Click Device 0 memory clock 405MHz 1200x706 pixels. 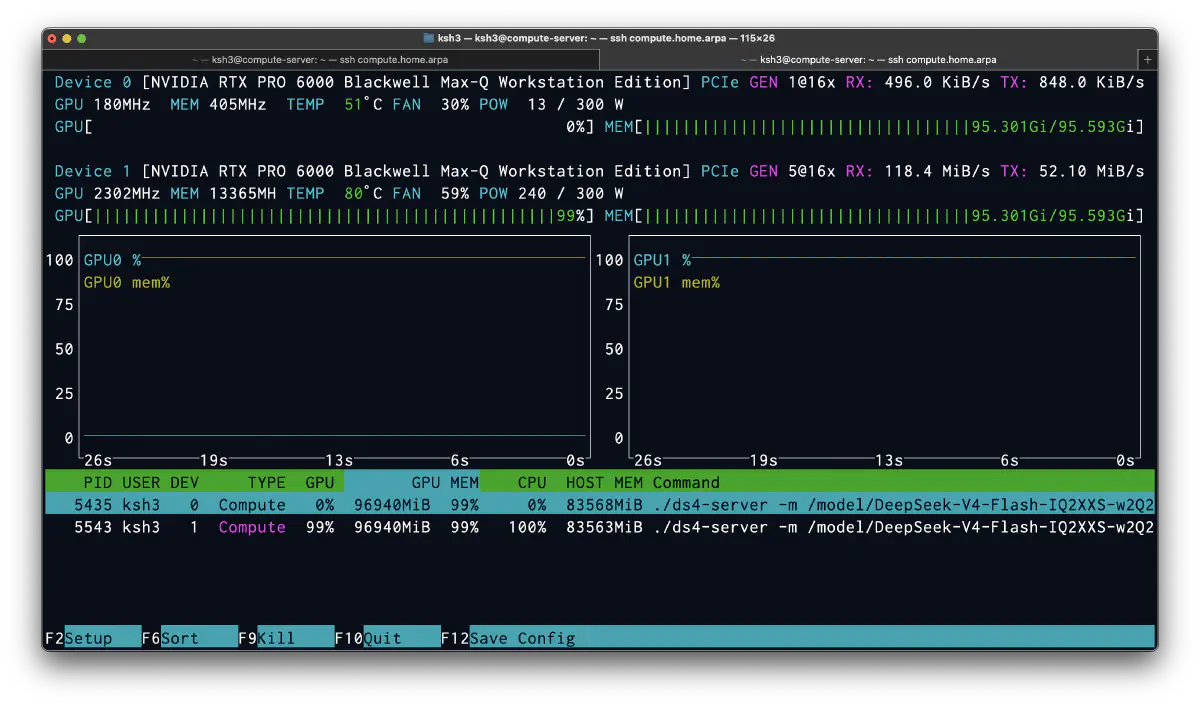pos(238,104)
